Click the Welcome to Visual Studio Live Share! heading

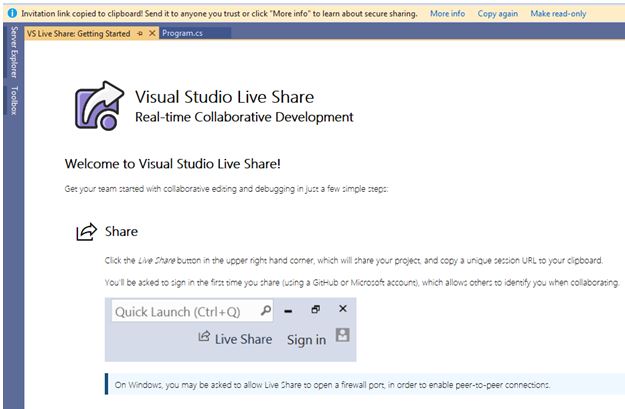tap(173, 164)
